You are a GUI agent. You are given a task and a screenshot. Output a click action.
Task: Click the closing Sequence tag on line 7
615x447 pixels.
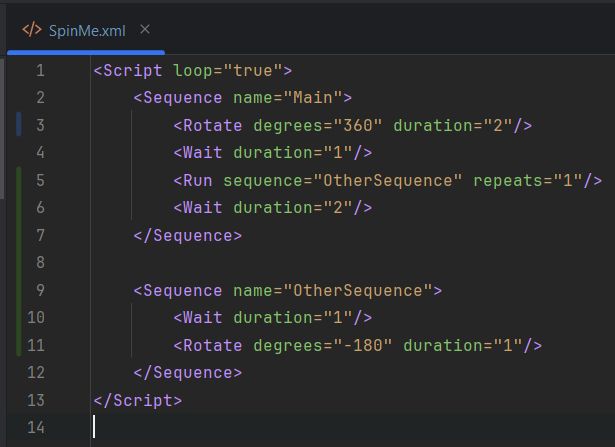[188, 235]
